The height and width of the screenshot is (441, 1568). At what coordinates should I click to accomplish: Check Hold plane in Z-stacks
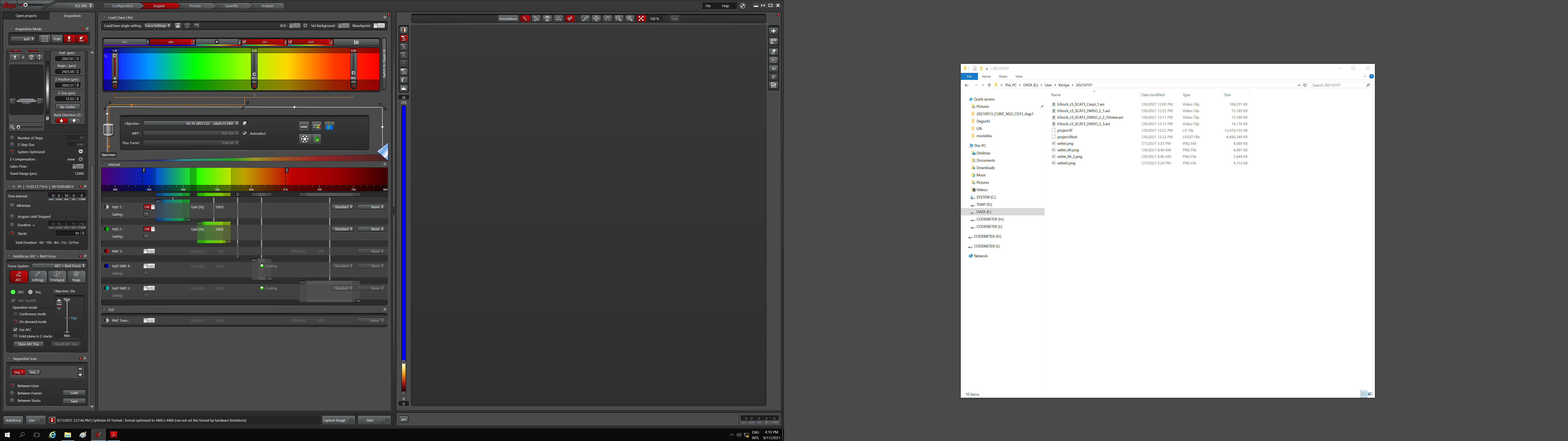click(x=15, y=336)
